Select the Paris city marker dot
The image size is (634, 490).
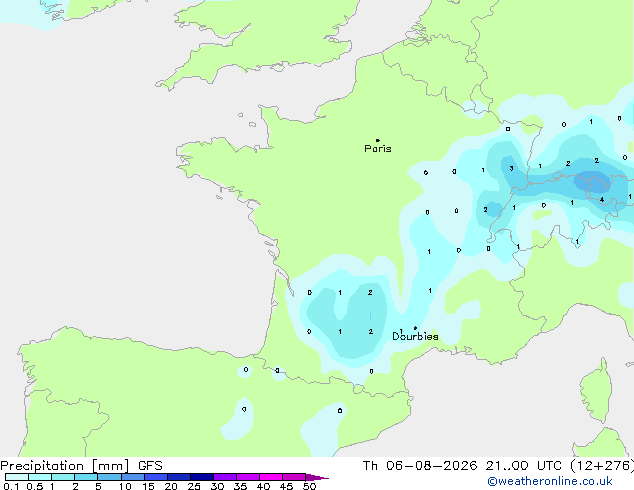(378, 140)
